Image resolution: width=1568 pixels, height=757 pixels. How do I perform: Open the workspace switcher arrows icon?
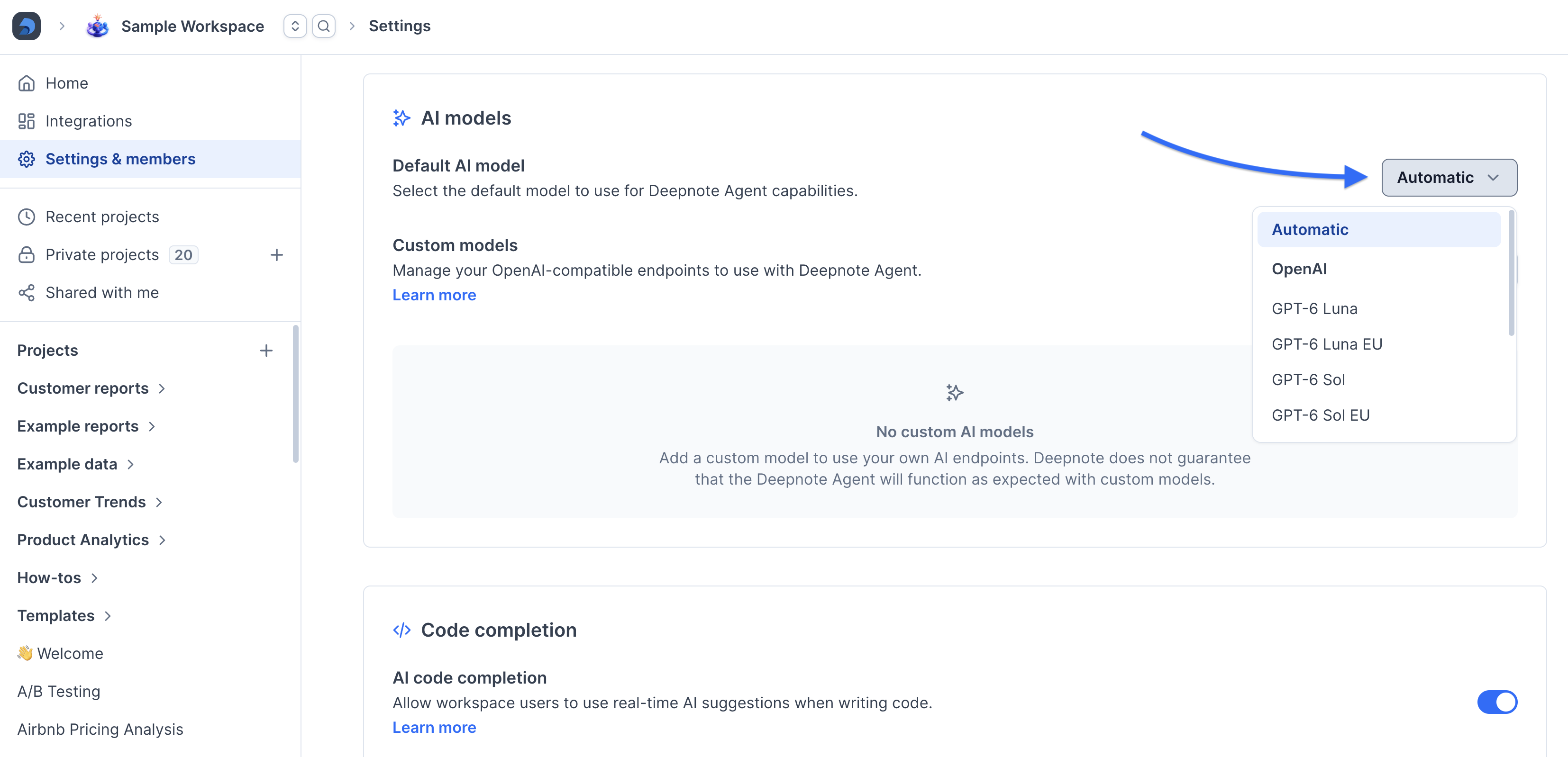(295, 26)
